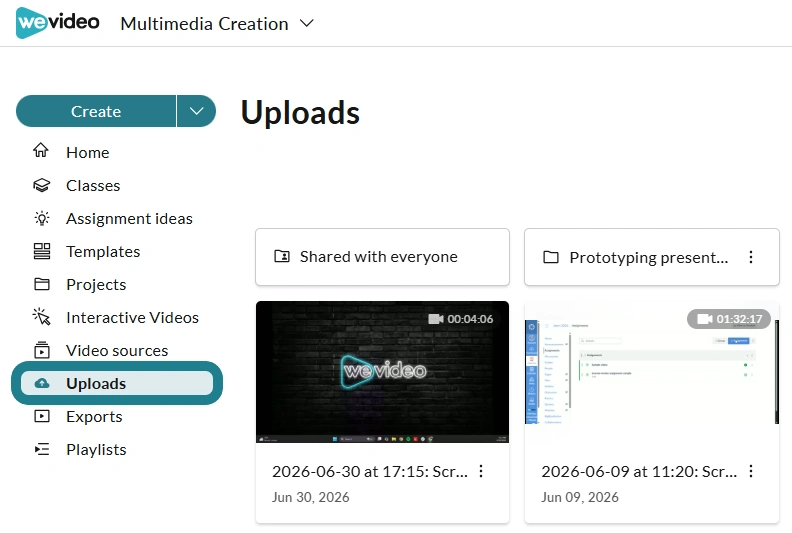Click the Jun 30, 2026 date text
The width and height of the screenshot is (792, 533).
[311, 497]
